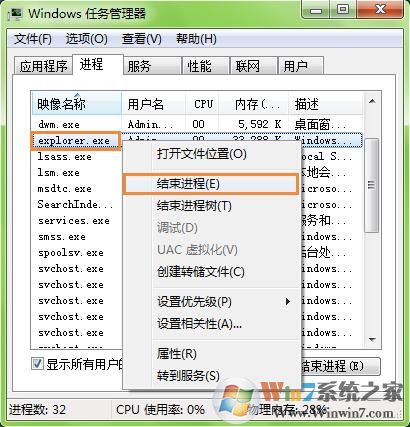The width and height of the screenshot is (410, 427).
Task: Select the lsass.exe process row
Action: (77, 157)
